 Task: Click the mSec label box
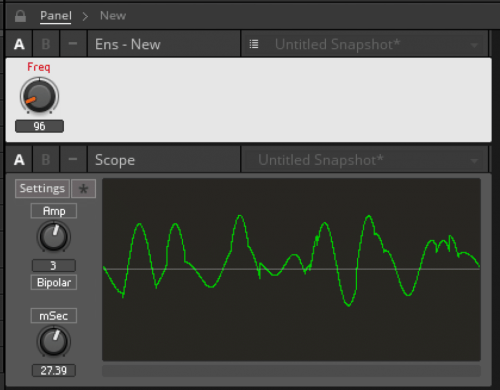[54, 316]
